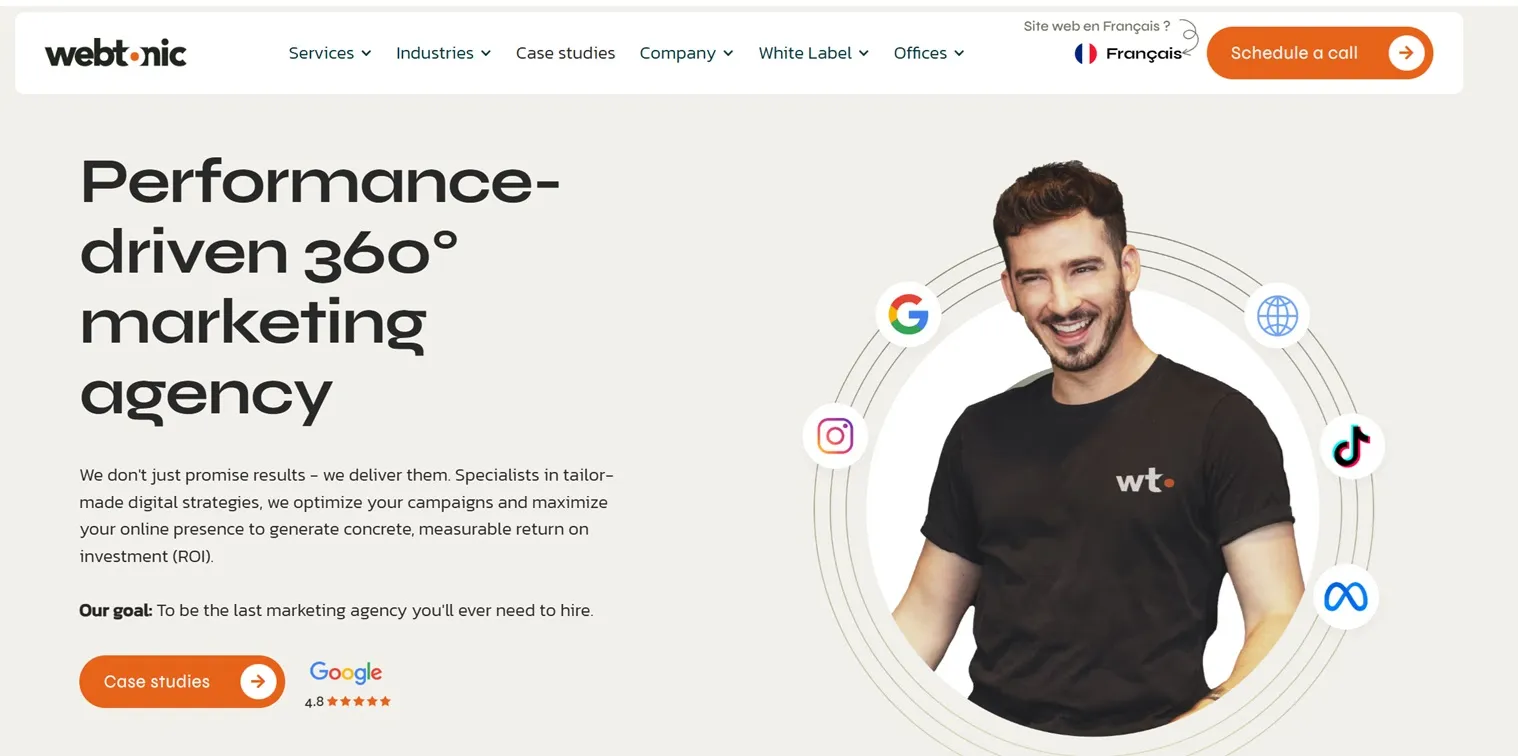Open the Industries dropdown
The height and width of the screenshot is (756, 1518).
tap(443, 53)
